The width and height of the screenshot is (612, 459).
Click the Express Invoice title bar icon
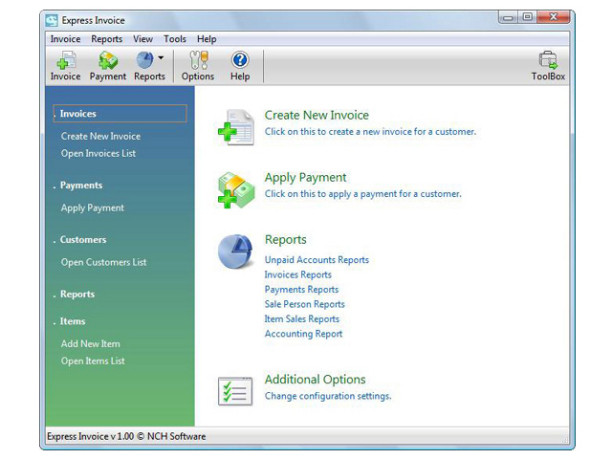[52, 20]
